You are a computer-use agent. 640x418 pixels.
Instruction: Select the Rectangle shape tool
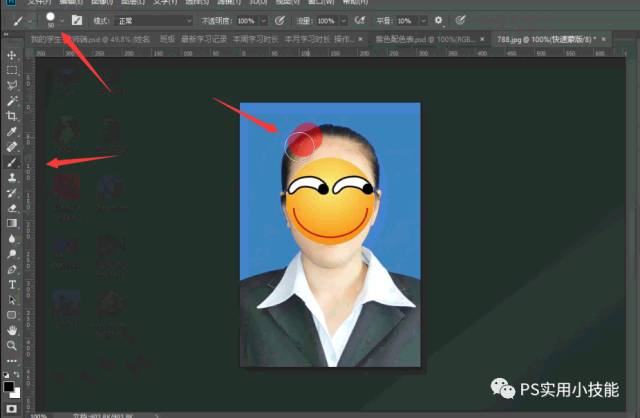(12, 315)
